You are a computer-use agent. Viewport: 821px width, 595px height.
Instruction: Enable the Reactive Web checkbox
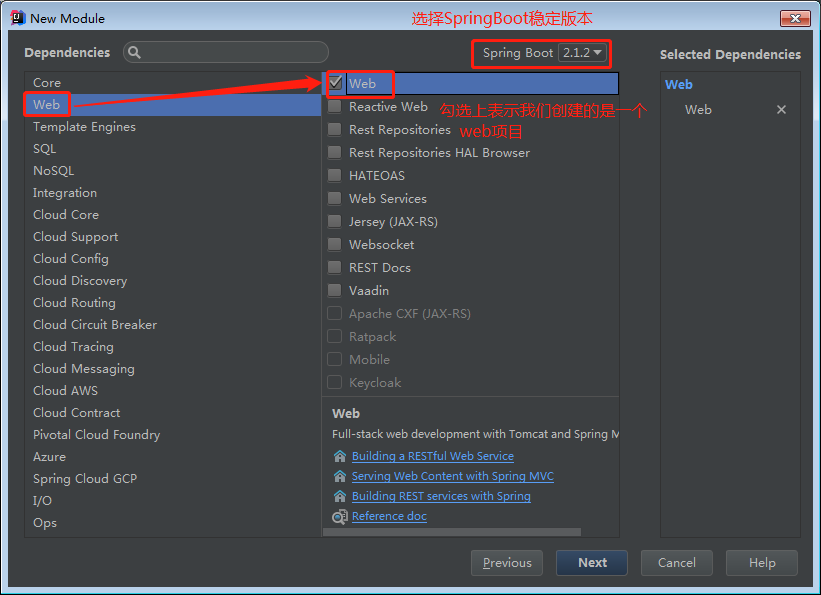tap(335, 107)
